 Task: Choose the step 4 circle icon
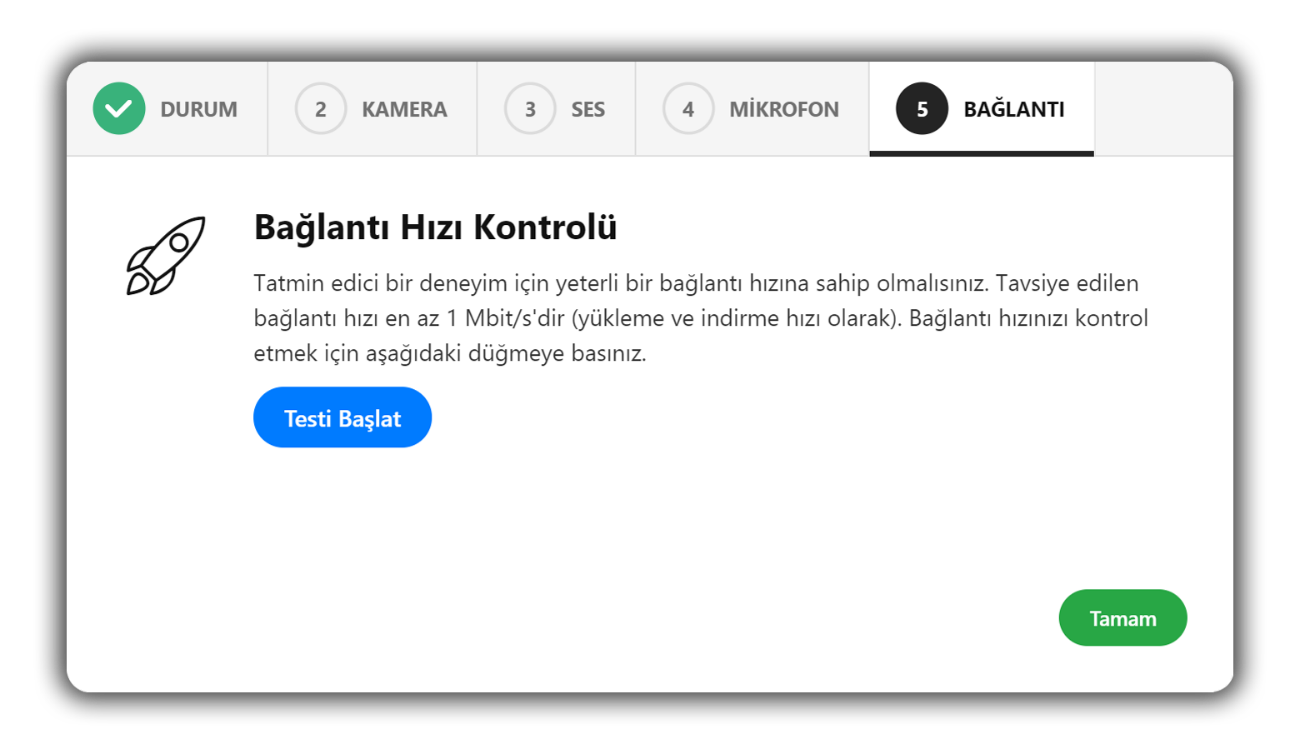point(688,109)
